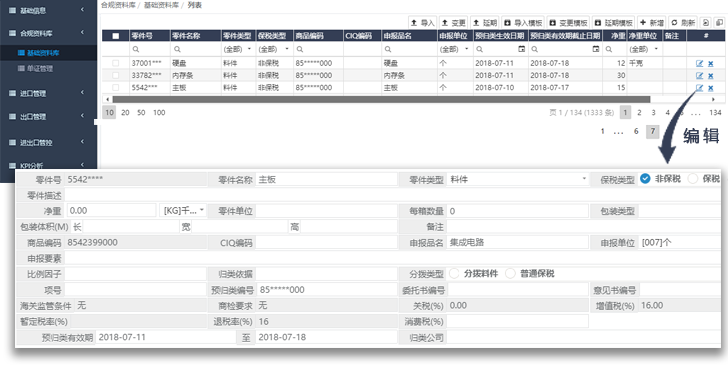Image resolution: width=728 pixels, height=368 pixels.
Task: Set page size to 50
Action: (x=141, y=112)
